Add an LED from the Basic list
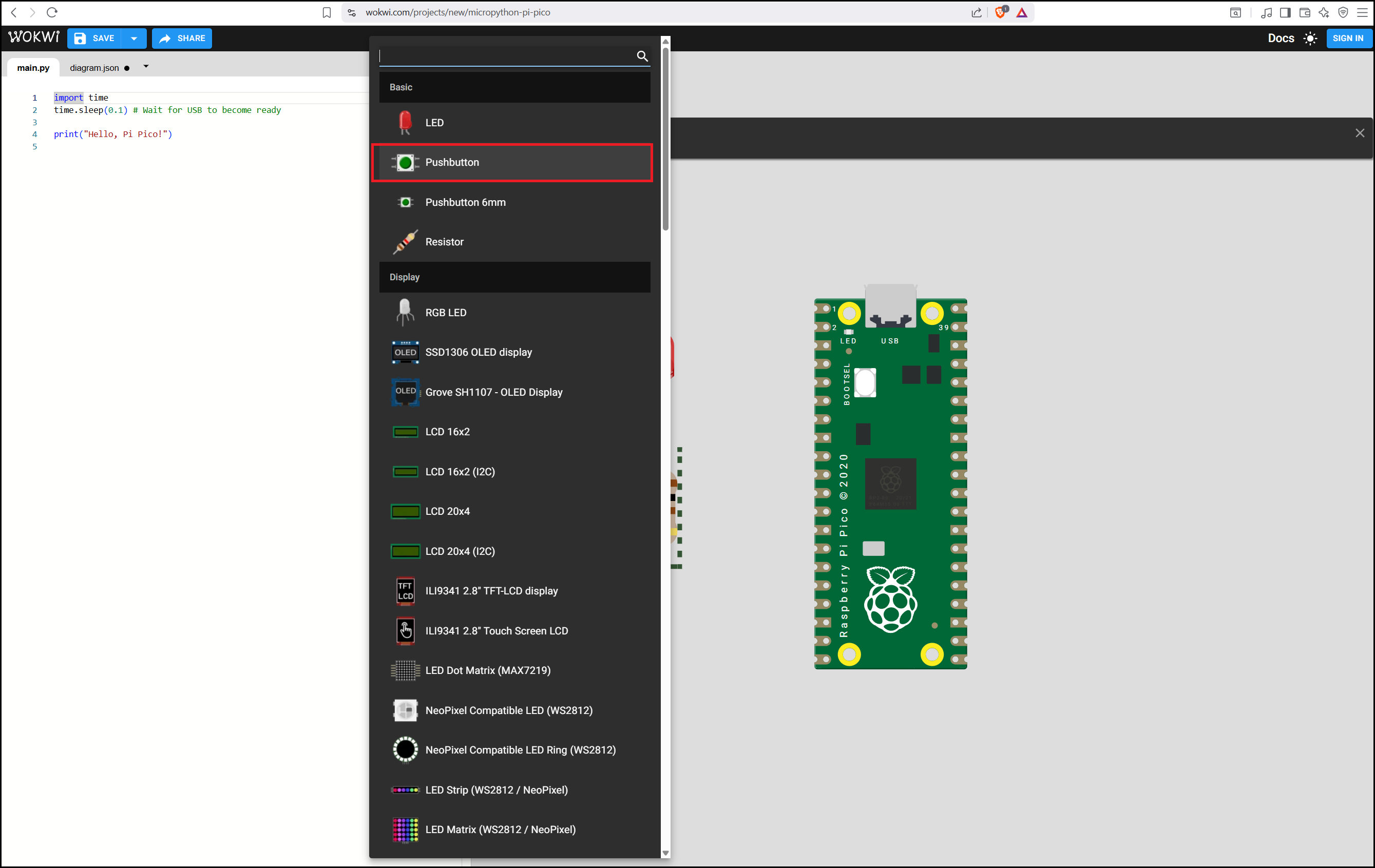 coord(514,123)
